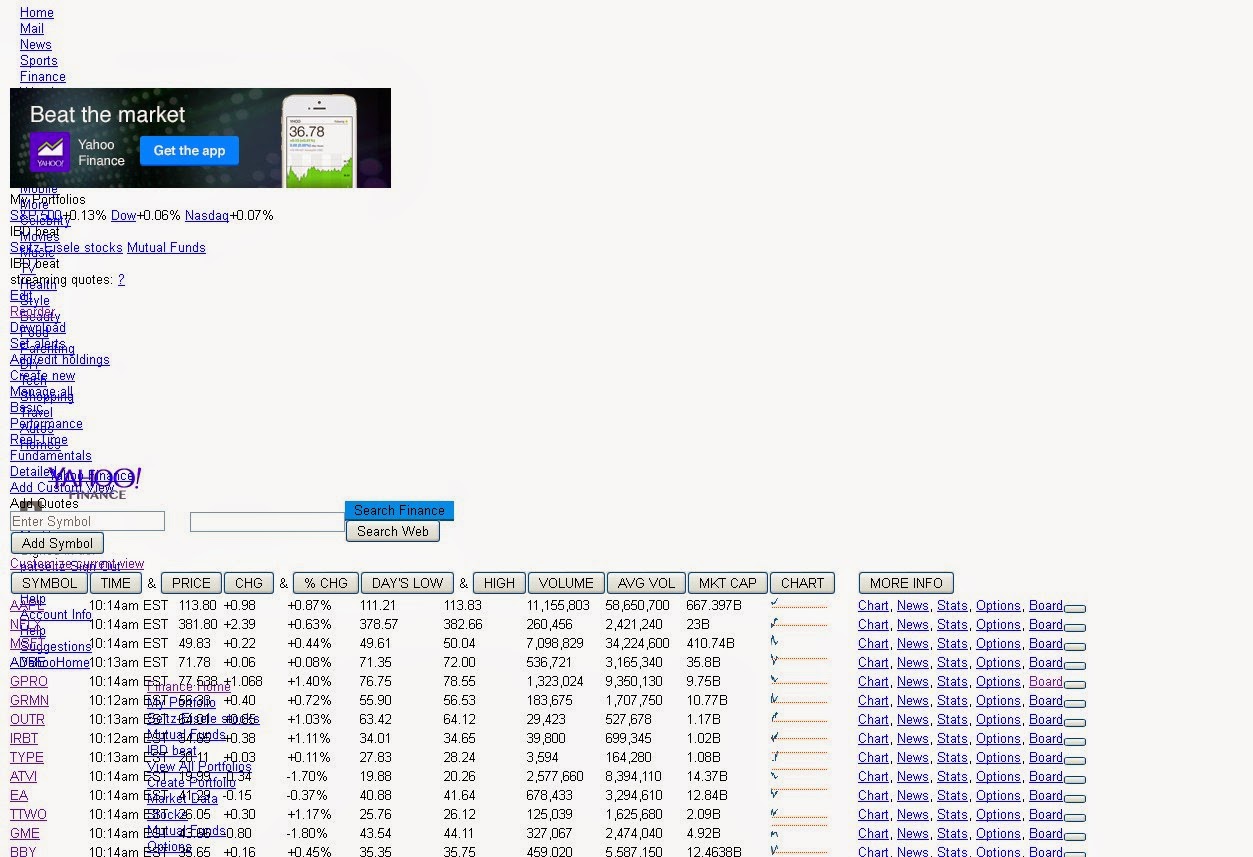Click the Yahoo Finance app icon in banner
Viewport: 1253px width, 857px height.
point(49,152)
